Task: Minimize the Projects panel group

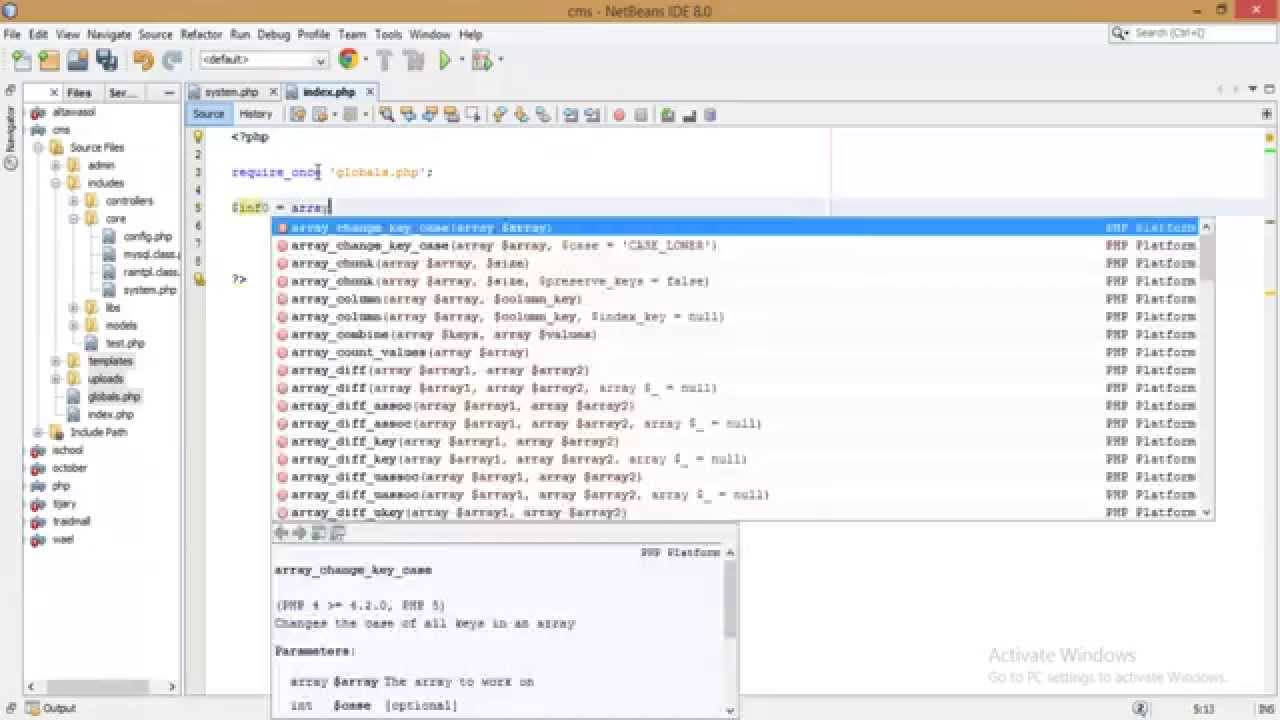Action: click(x=169, y=92)
